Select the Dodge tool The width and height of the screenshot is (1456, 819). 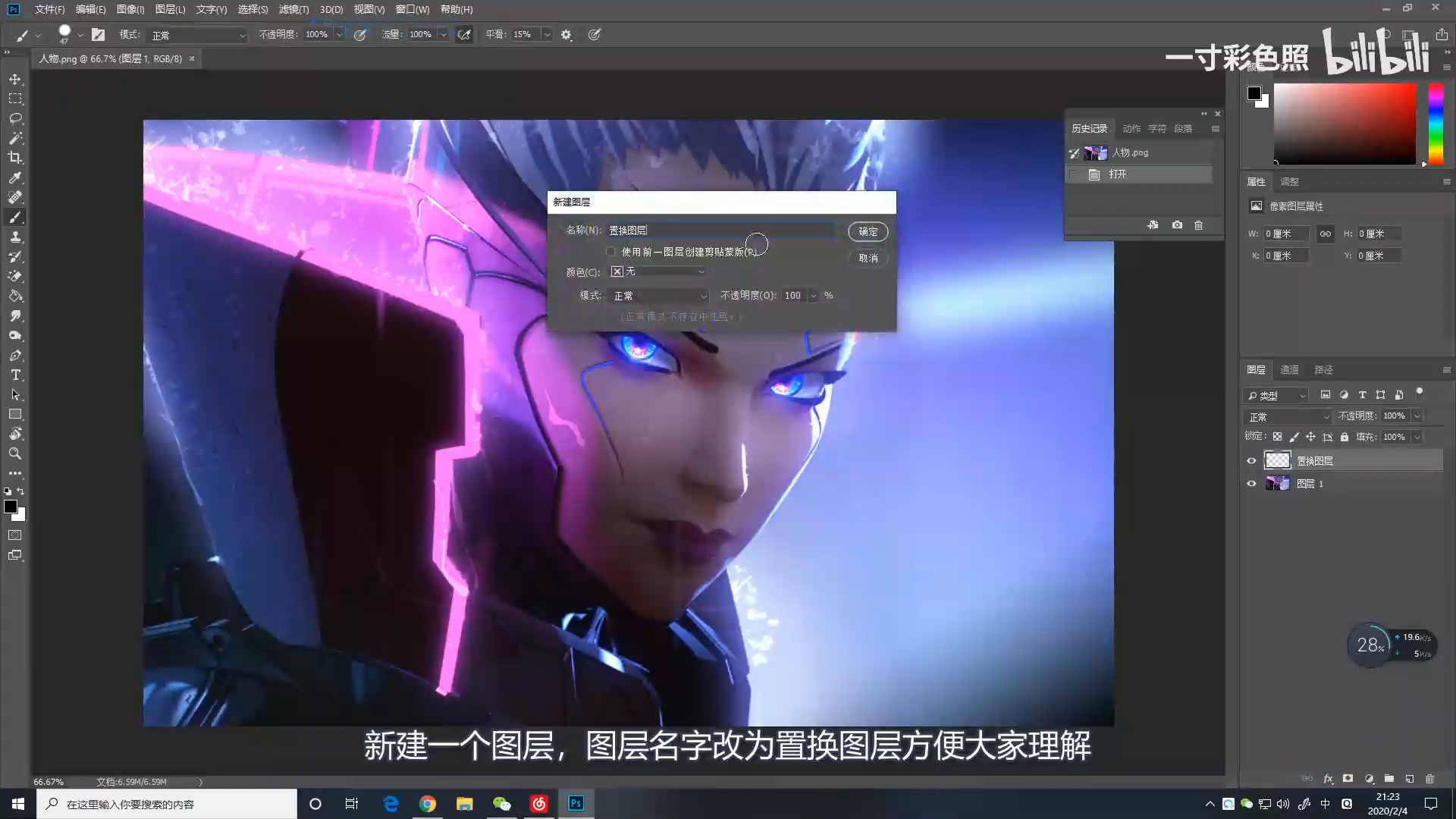[15, 335]
